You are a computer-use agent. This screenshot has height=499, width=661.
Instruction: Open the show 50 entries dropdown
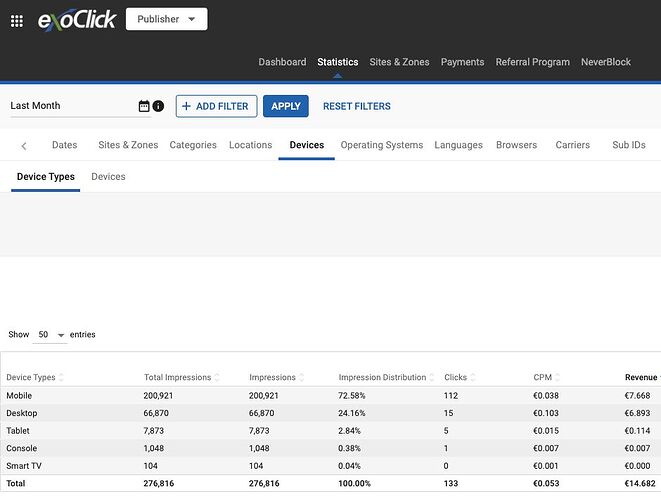50,335
